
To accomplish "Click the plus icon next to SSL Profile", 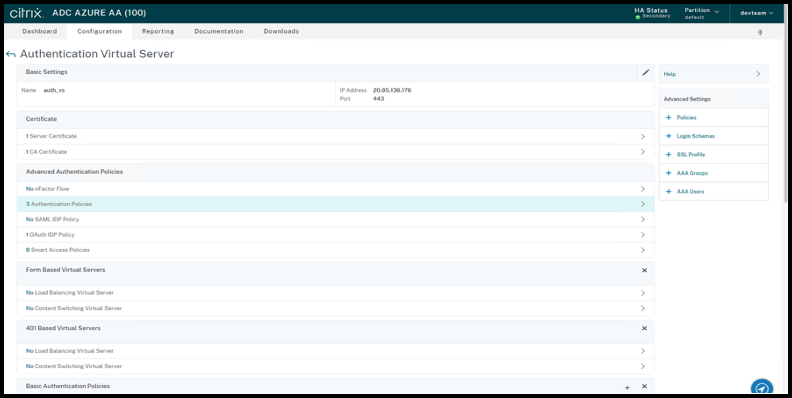I will 669,155.
